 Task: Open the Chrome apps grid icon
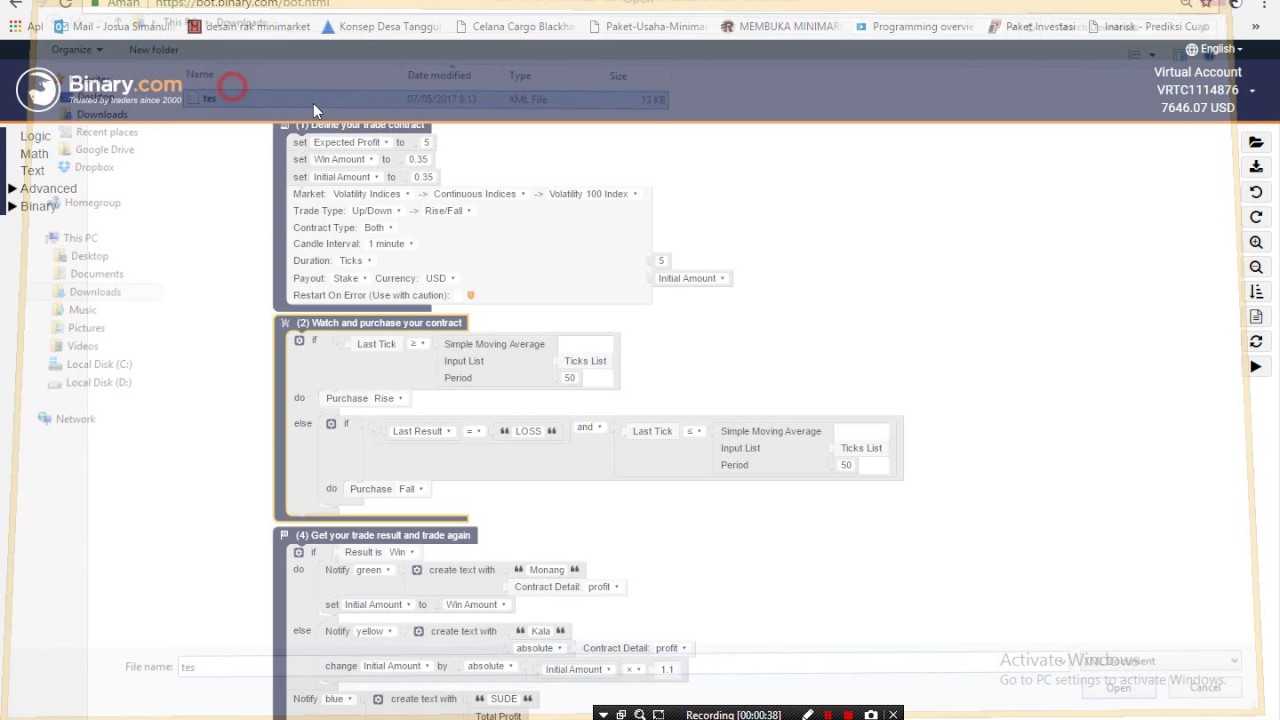[15, 27]
